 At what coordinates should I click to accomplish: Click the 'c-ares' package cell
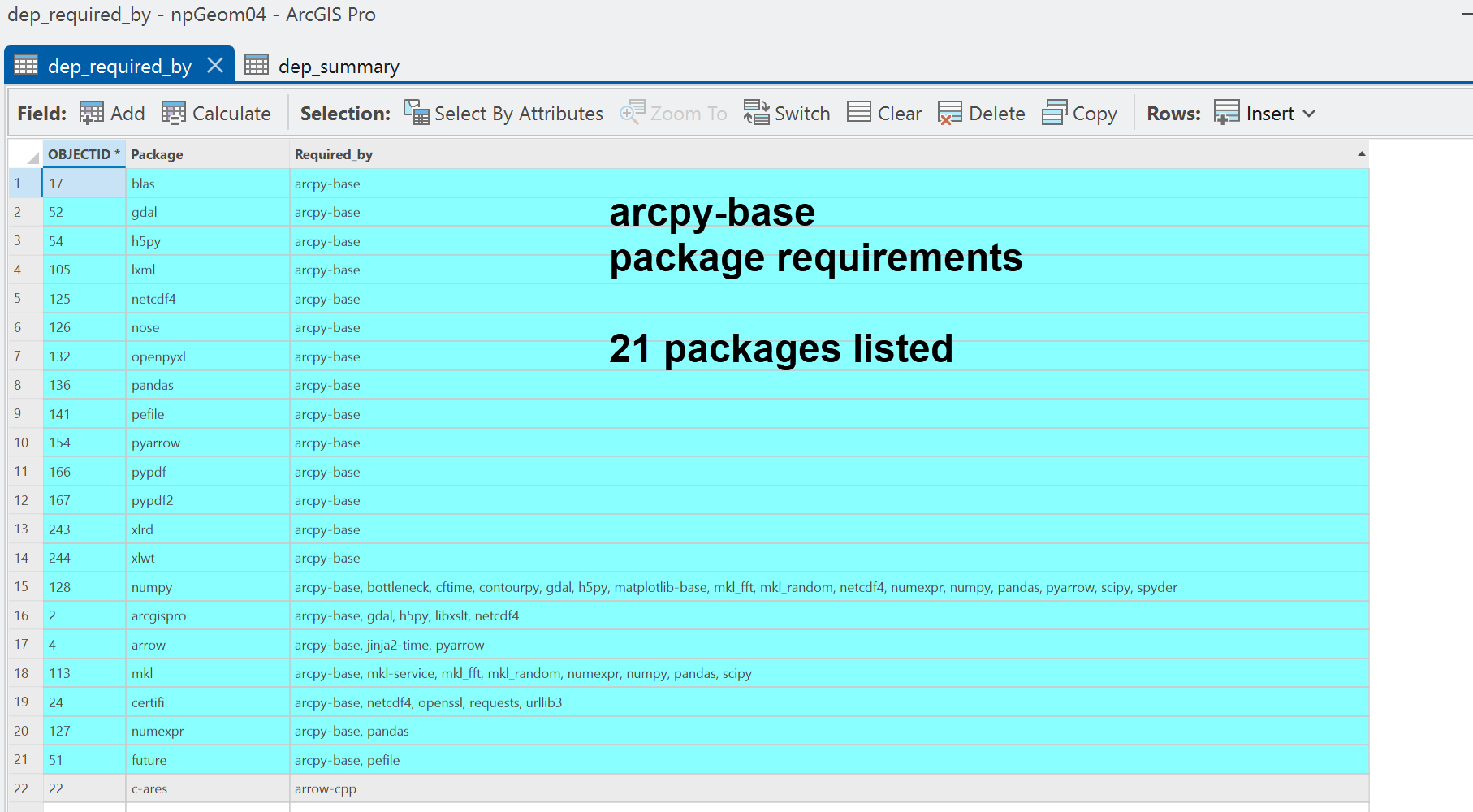208,788
